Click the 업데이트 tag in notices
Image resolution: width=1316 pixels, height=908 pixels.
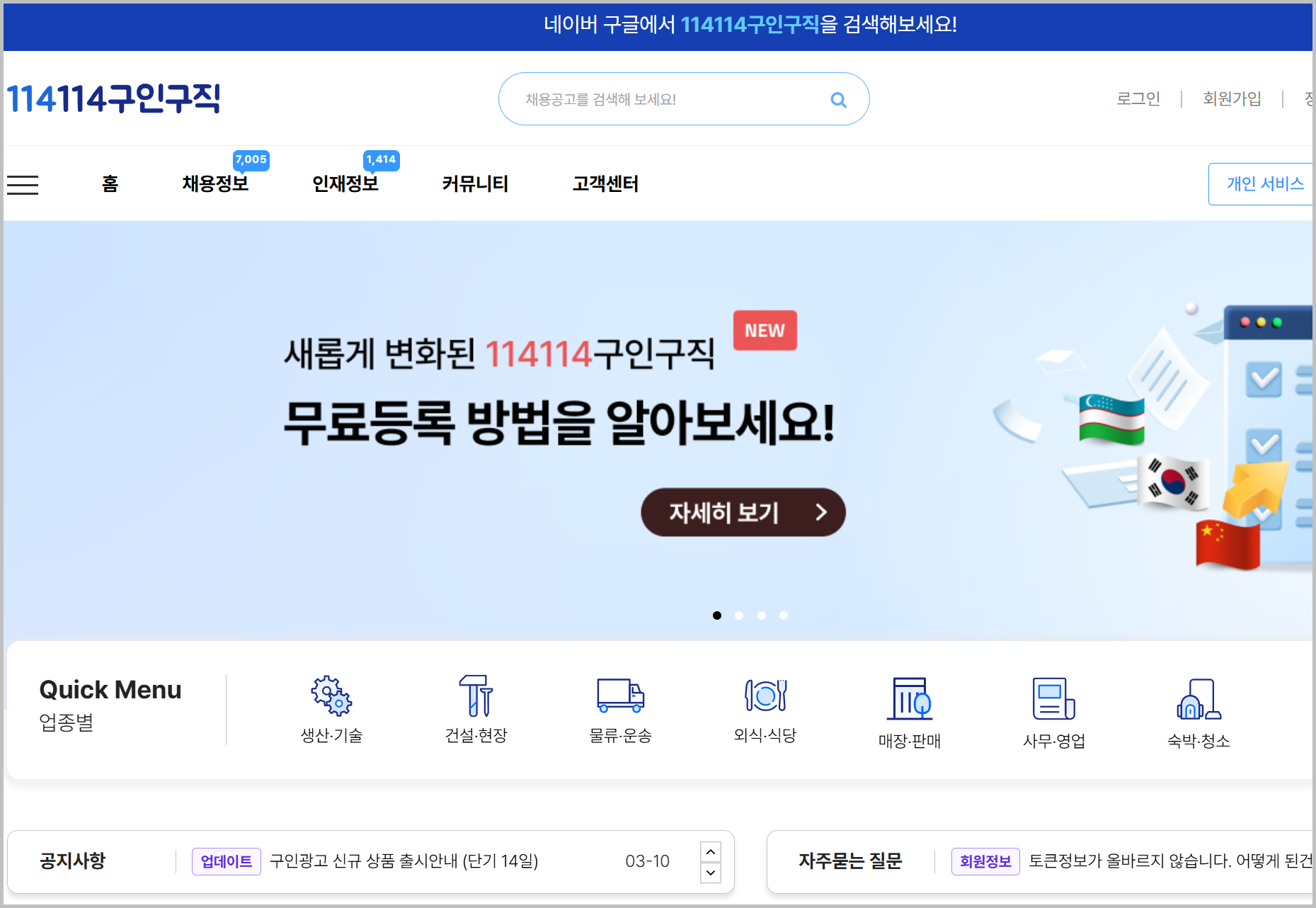pyautogui.click(x=227, y=861)
